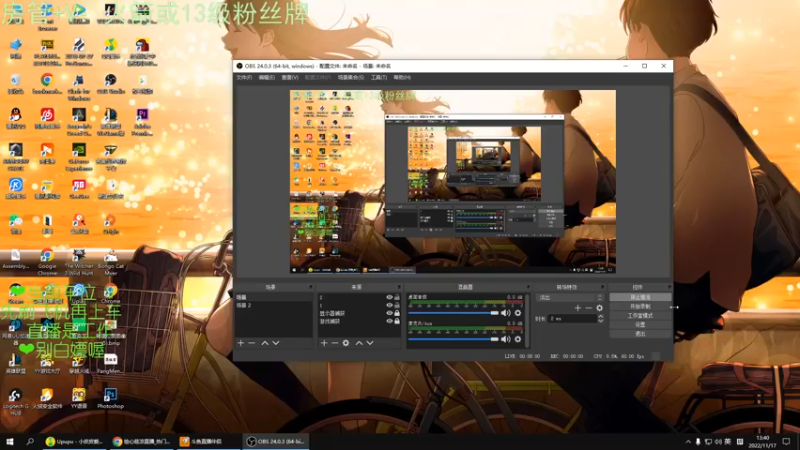
Task: Unlock the 游戏捕获 source
Action: point(397,321)
